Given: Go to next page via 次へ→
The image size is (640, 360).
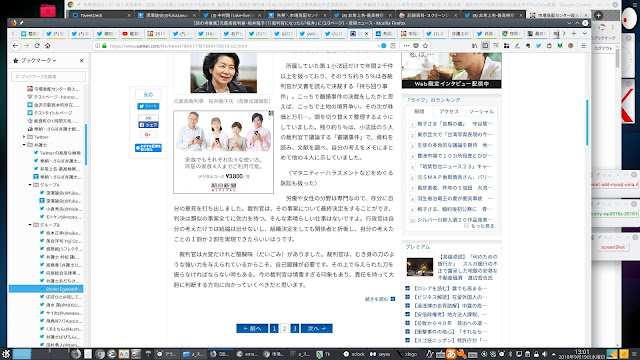Looking at the screenshot, I should [317, 328].
